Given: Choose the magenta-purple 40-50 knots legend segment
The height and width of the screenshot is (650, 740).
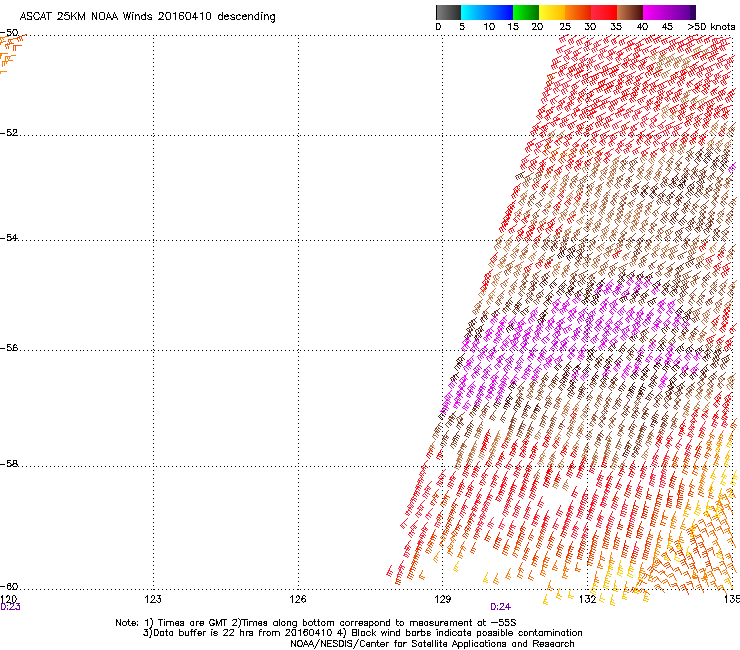Looking at the screenshot, I should 669,12.
